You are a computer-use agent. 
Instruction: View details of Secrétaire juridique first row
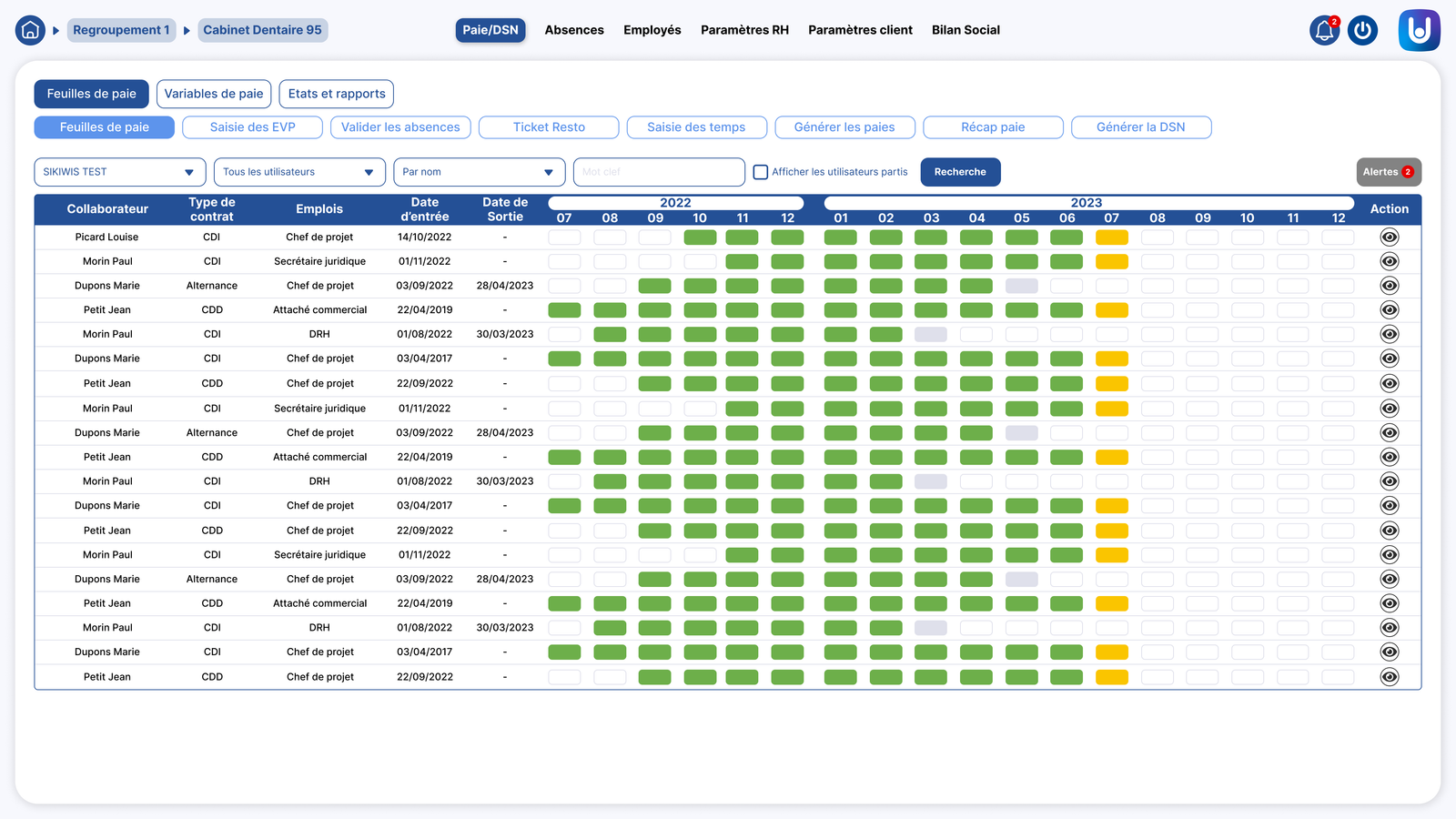pyautogui.click(x=1390, y=261)
